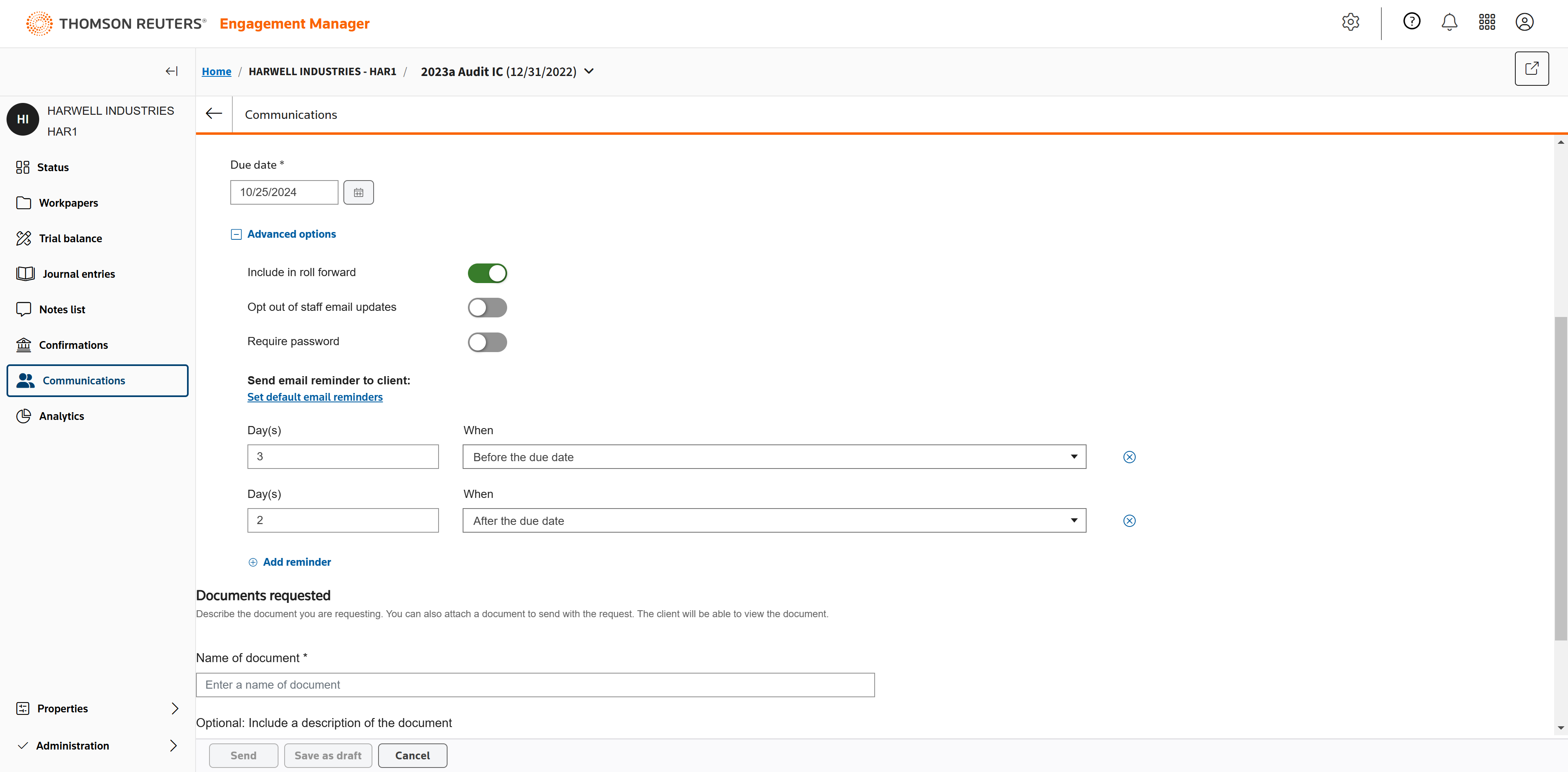Remove the 3-day reminder row
This screenshot has height=772, width=1568.
click(1129, 457)
